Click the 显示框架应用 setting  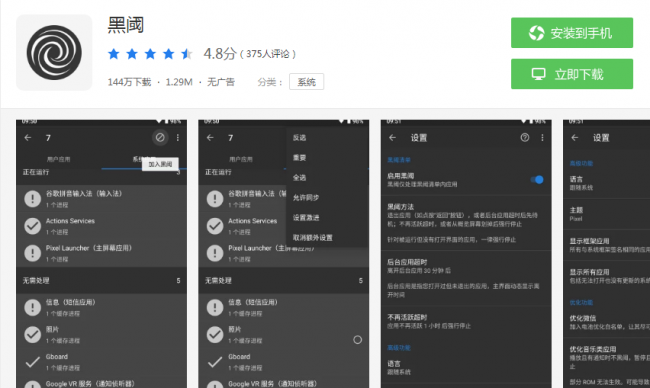point(607,245)
